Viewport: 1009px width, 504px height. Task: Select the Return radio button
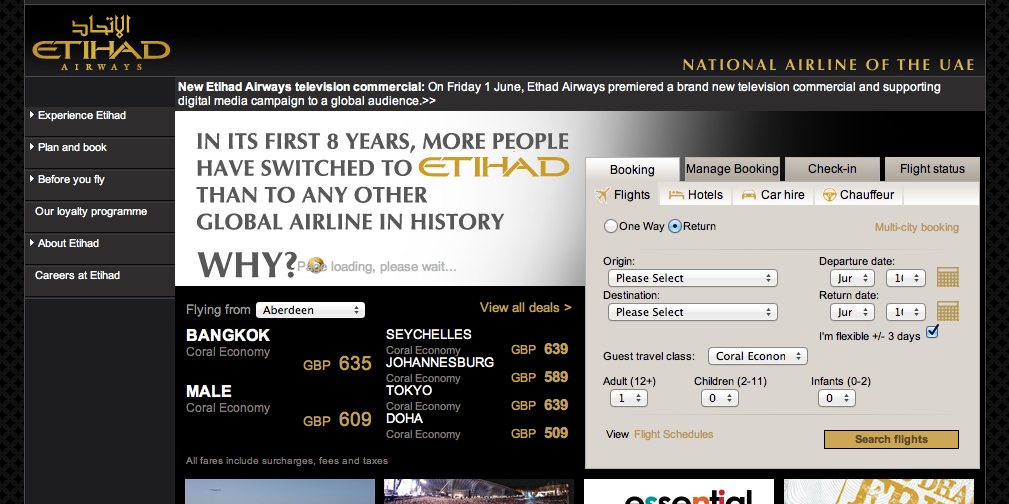[674, 227]
